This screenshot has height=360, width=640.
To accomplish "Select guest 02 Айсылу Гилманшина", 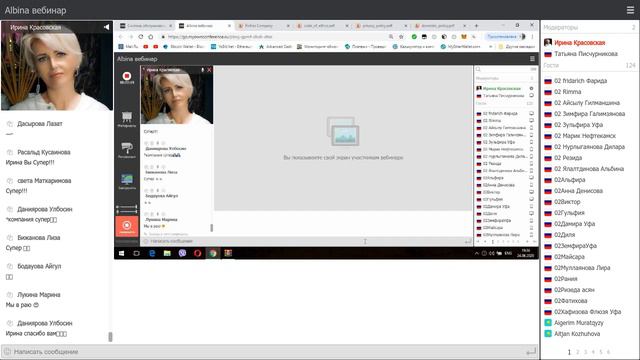I will point(587,103).
